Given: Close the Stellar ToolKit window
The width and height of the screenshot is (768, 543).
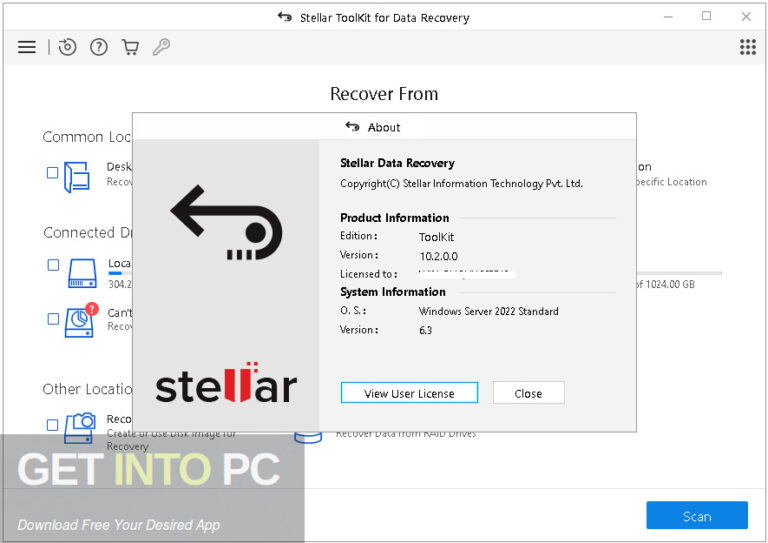Looking at the screenshot, I should [x=746, y=17].
